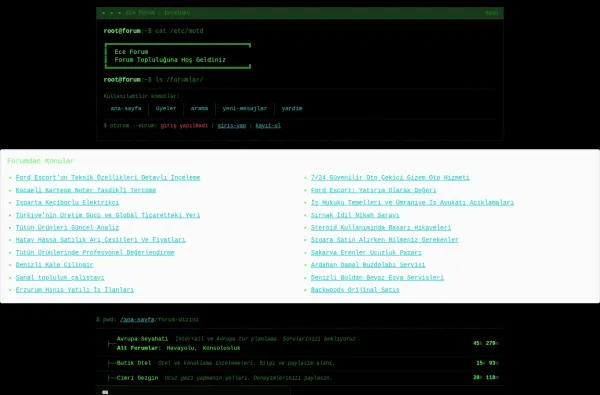Open the Avrupa Seyahati forum
The image size is (600, 395).
[x=142, y=339]
